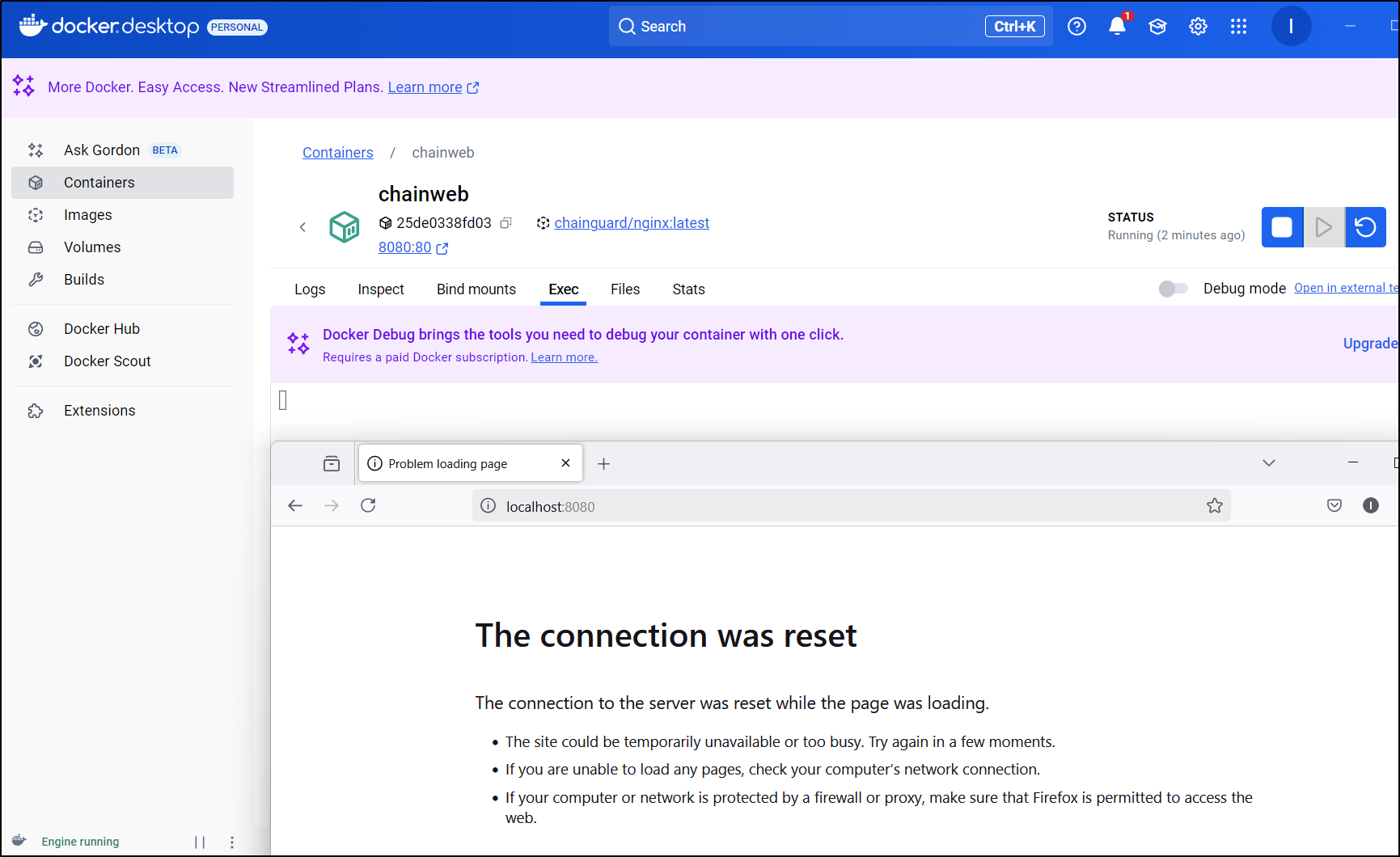Viewport: 1400px width, 857px height.
Task: Click the sparkle icon in plans banner
Action: (23, 86)
